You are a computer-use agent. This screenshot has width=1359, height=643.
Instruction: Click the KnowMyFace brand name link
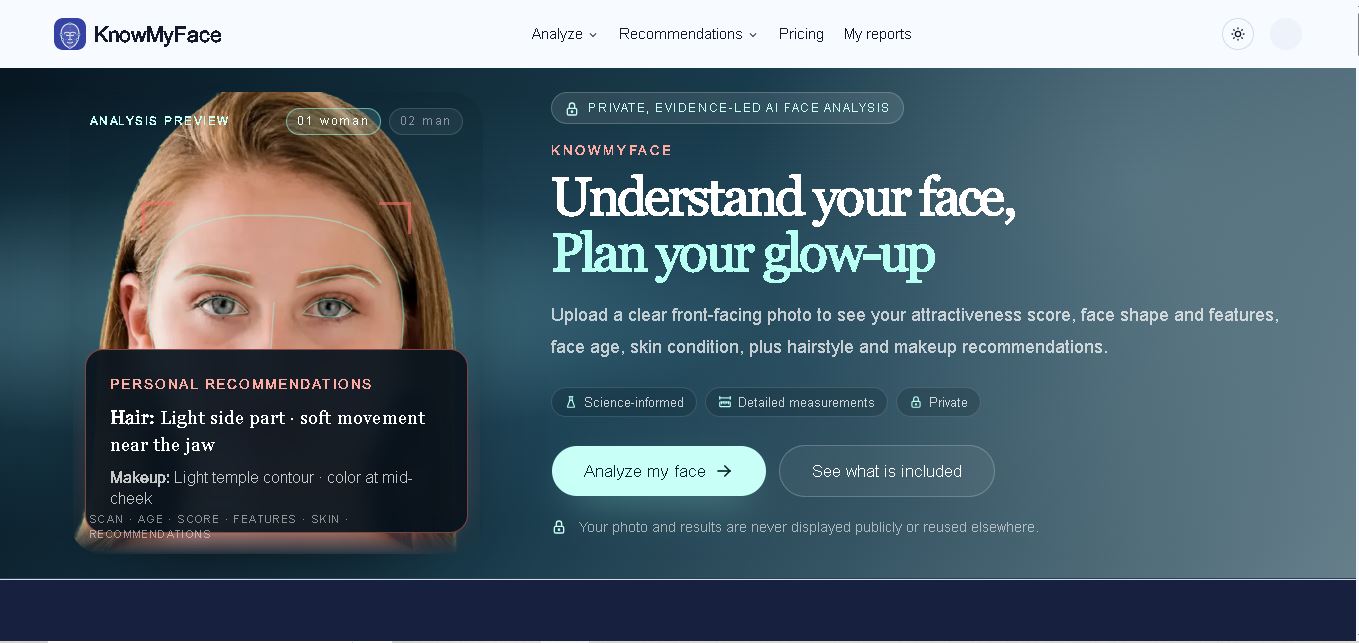point(157,35)
